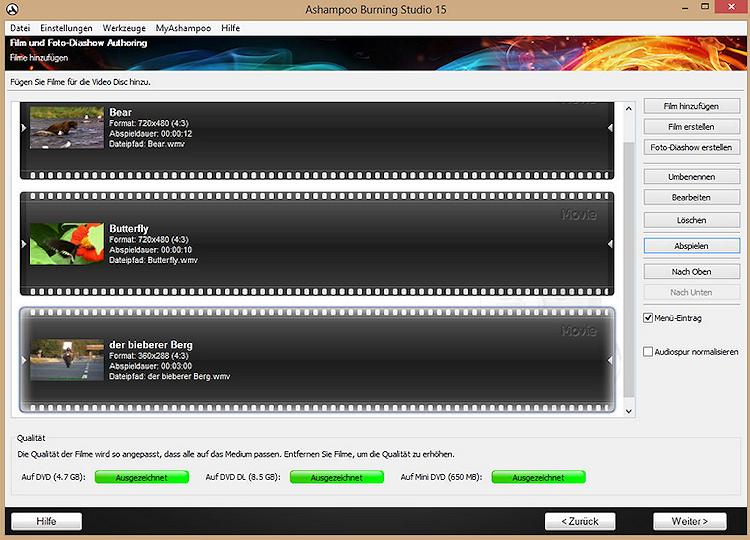
Task: Open the Datei menu
Action: click(20, 28)
